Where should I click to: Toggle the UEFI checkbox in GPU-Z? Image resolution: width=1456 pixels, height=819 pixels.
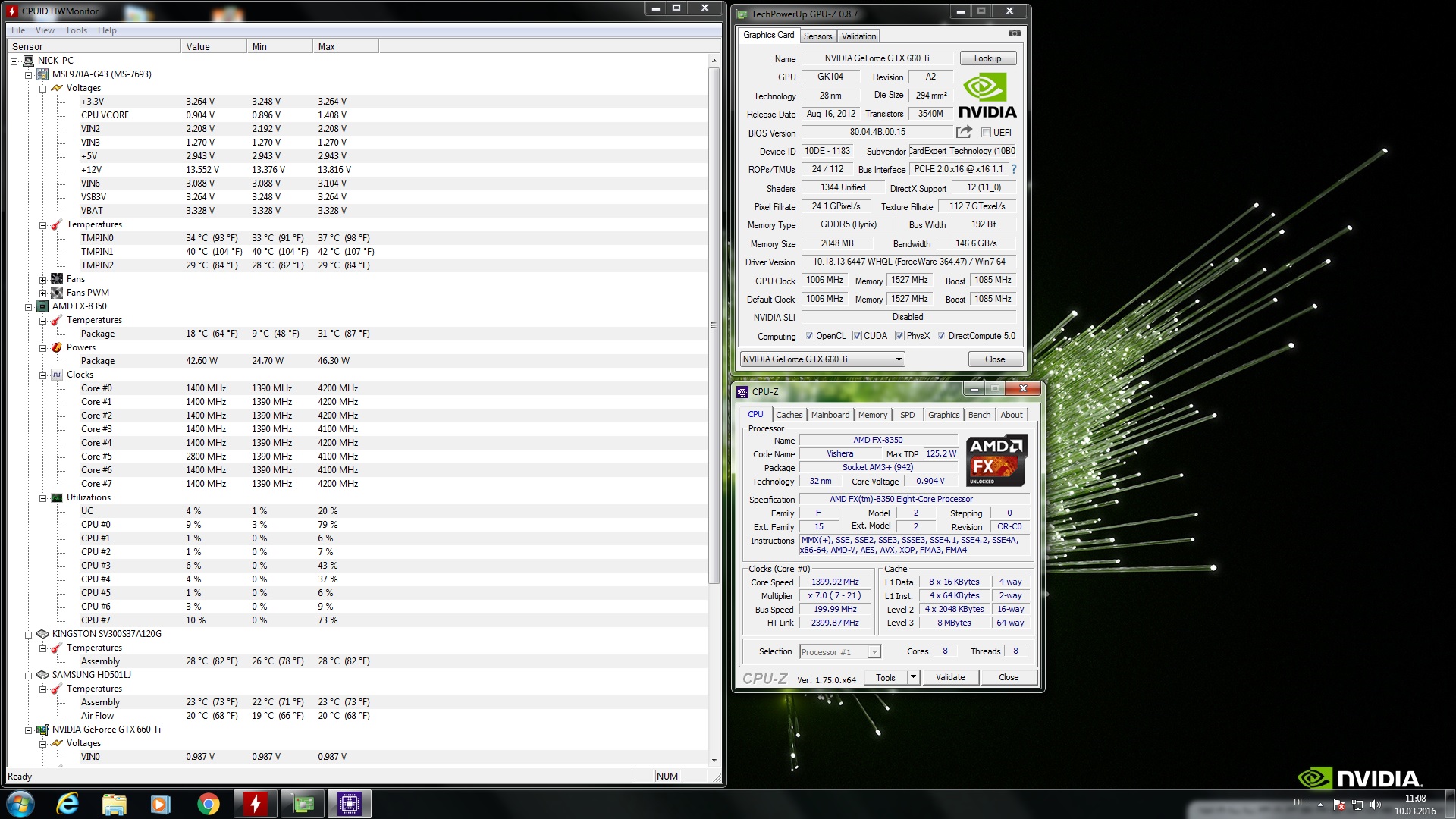click(x=986, y=133)
